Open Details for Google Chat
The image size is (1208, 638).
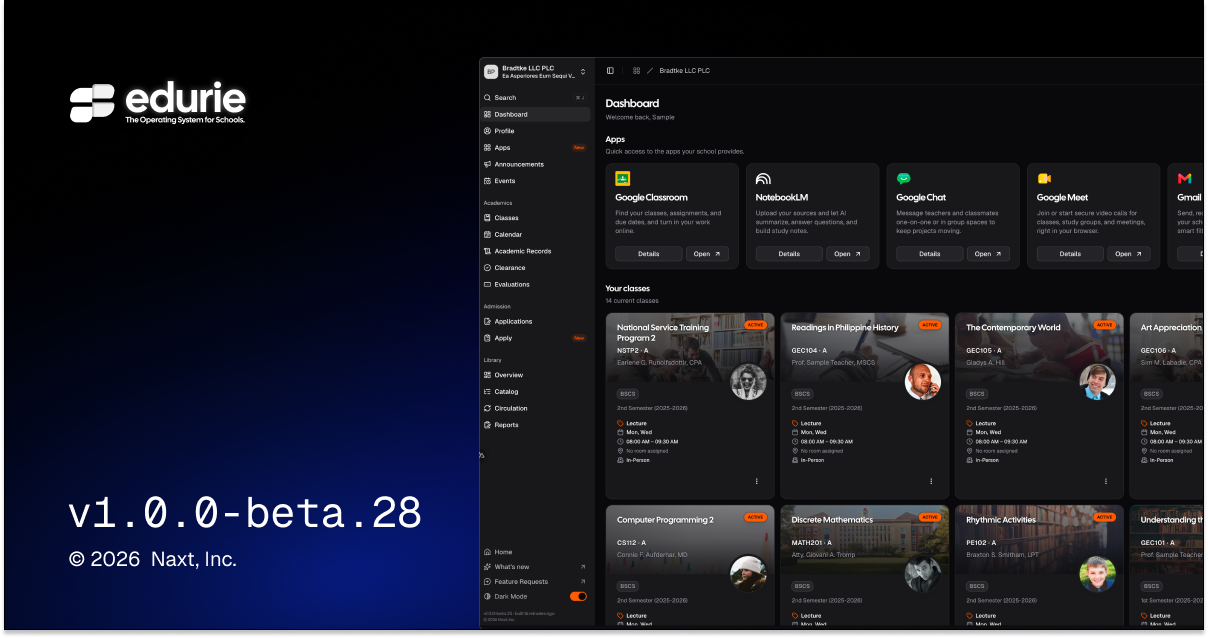(x=930, y=254)
